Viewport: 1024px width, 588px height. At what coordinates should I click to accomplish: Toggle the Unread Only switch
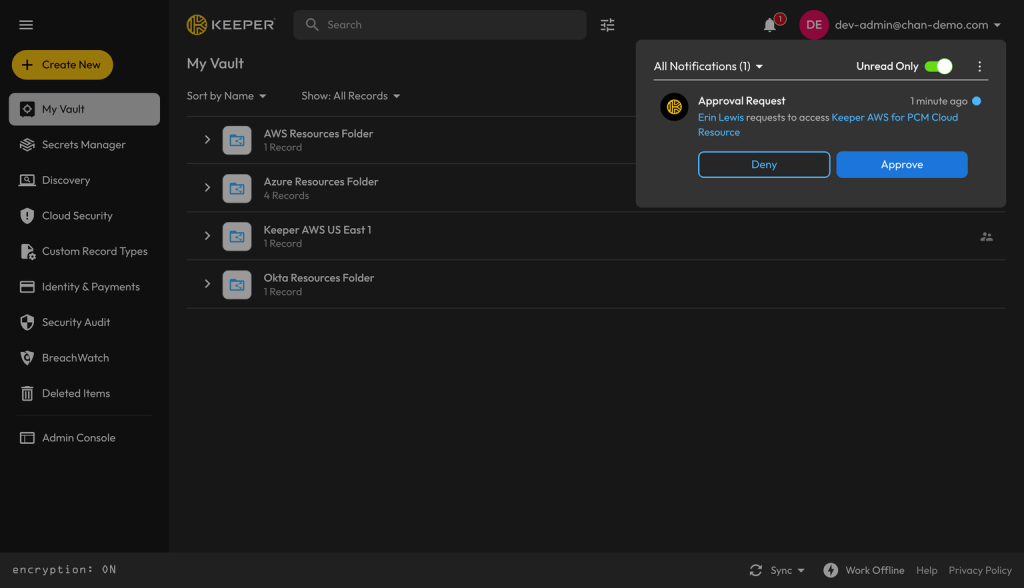[x=938, y=67]
